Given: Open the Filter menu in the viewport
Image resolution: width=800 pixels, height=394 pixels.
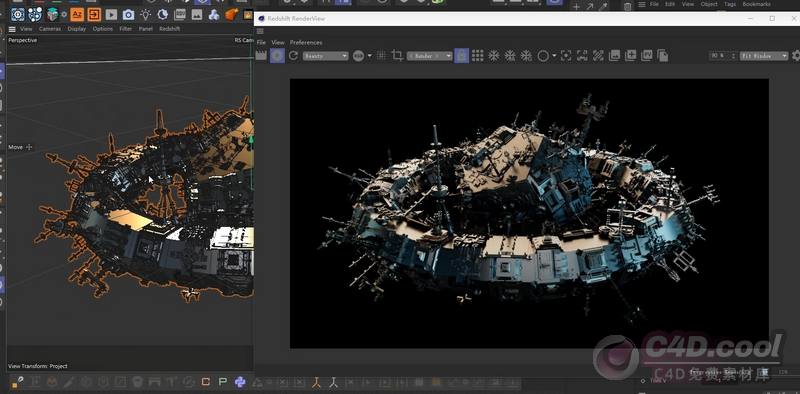Looking at the screenshot, I should coord(126,29).
